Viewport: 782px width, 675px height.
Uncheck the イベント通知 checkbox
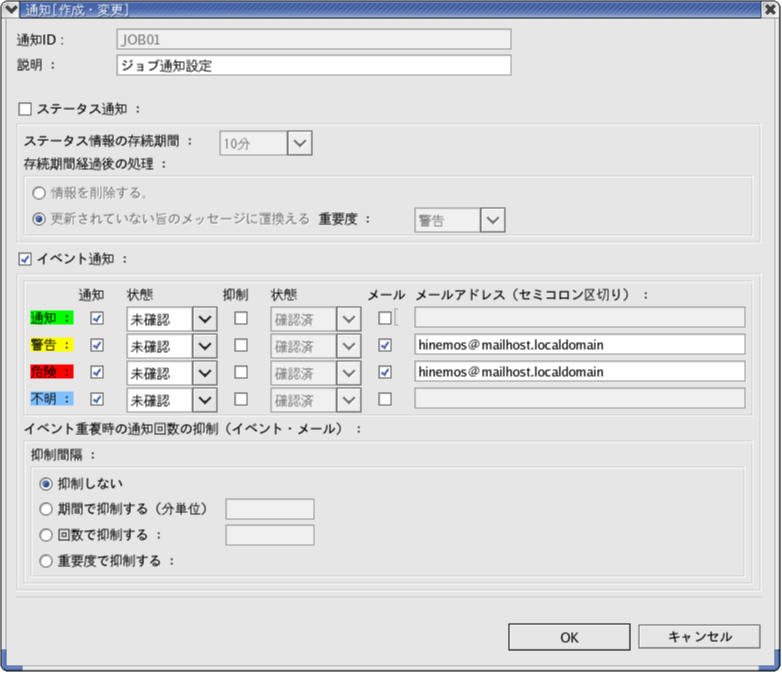[25, 259]
